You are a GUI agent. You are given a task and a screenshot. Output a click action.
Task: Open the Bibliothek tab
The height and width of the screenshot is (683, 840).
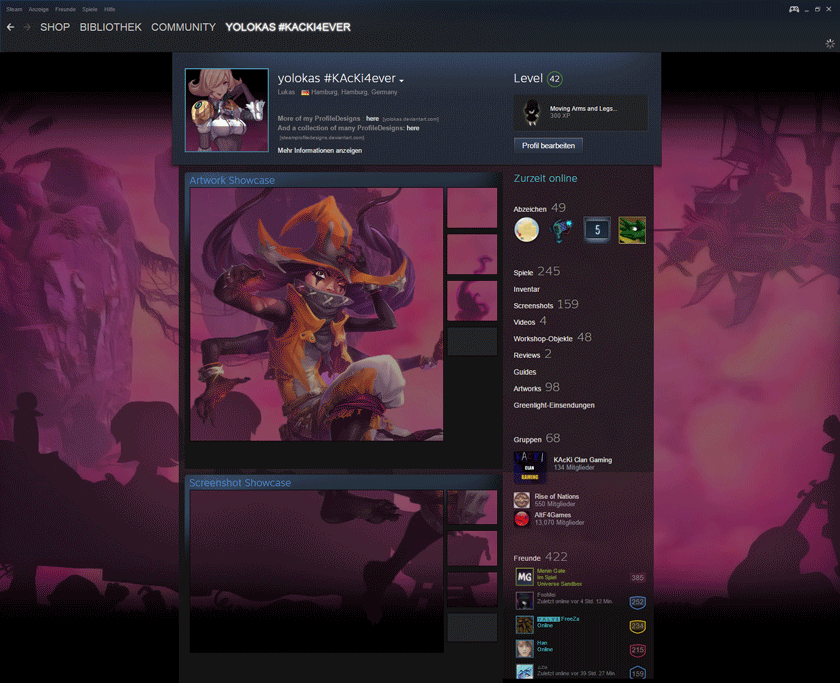coord(110,27)
